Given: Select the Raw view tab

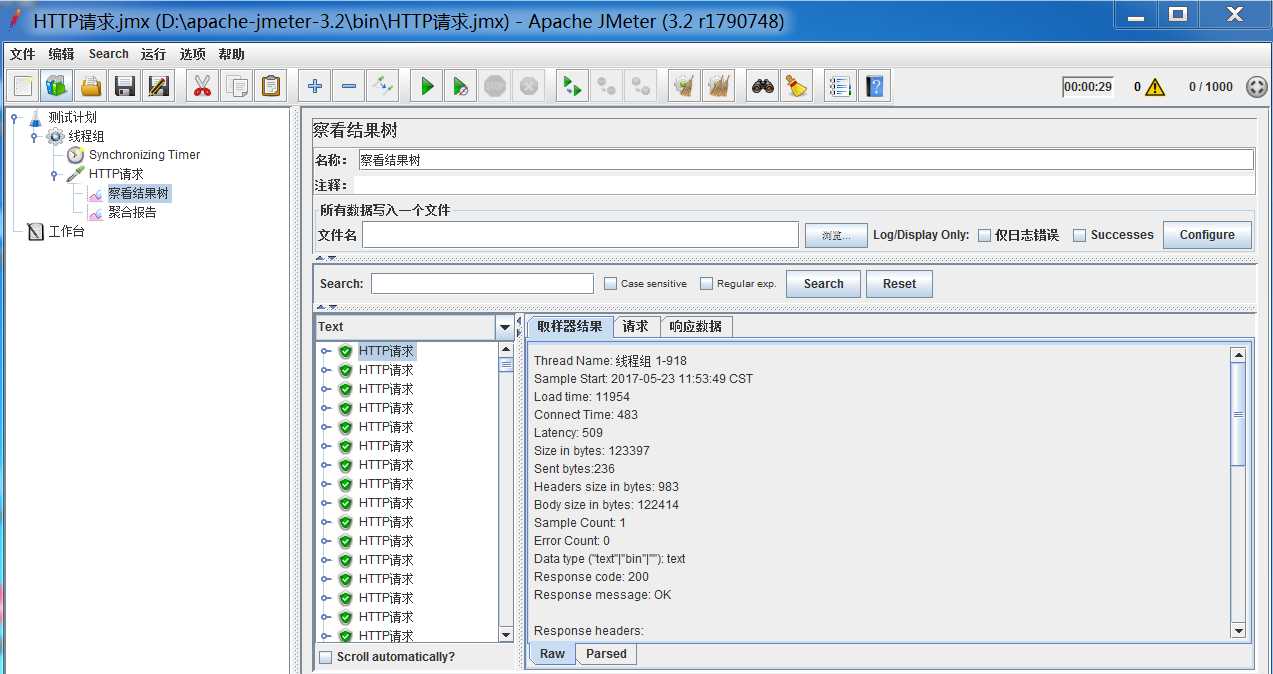Looking at the screenshot, I should pos(553,654).
